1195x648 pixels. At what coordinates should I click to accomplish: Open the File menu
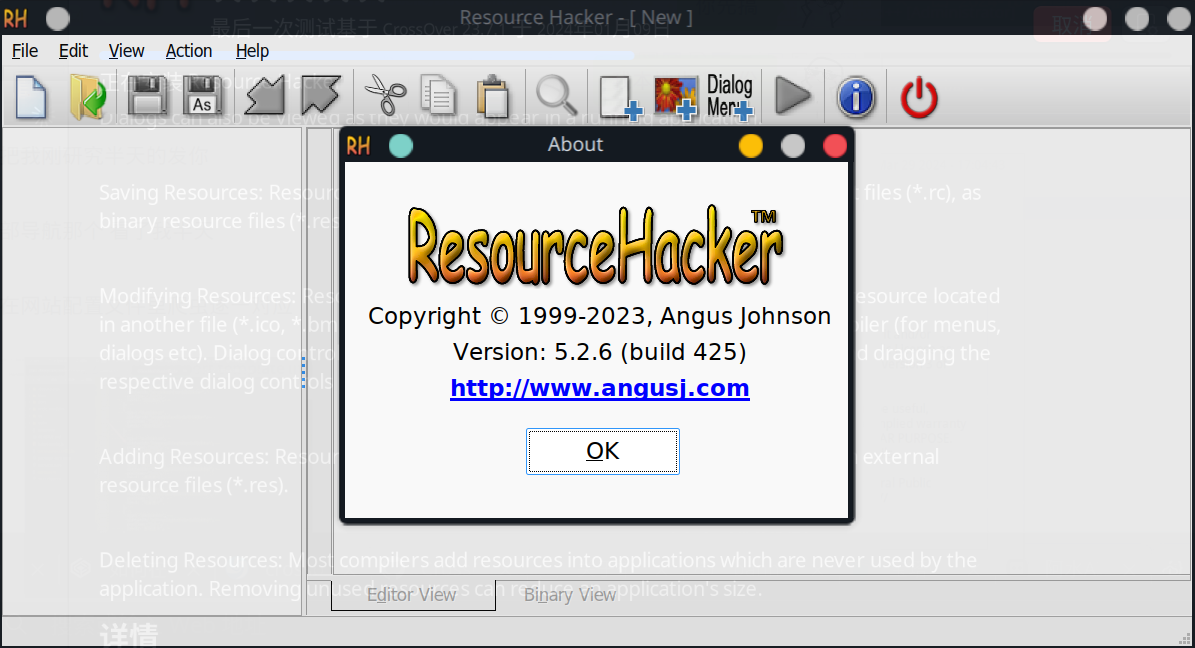tap(24, 51)
